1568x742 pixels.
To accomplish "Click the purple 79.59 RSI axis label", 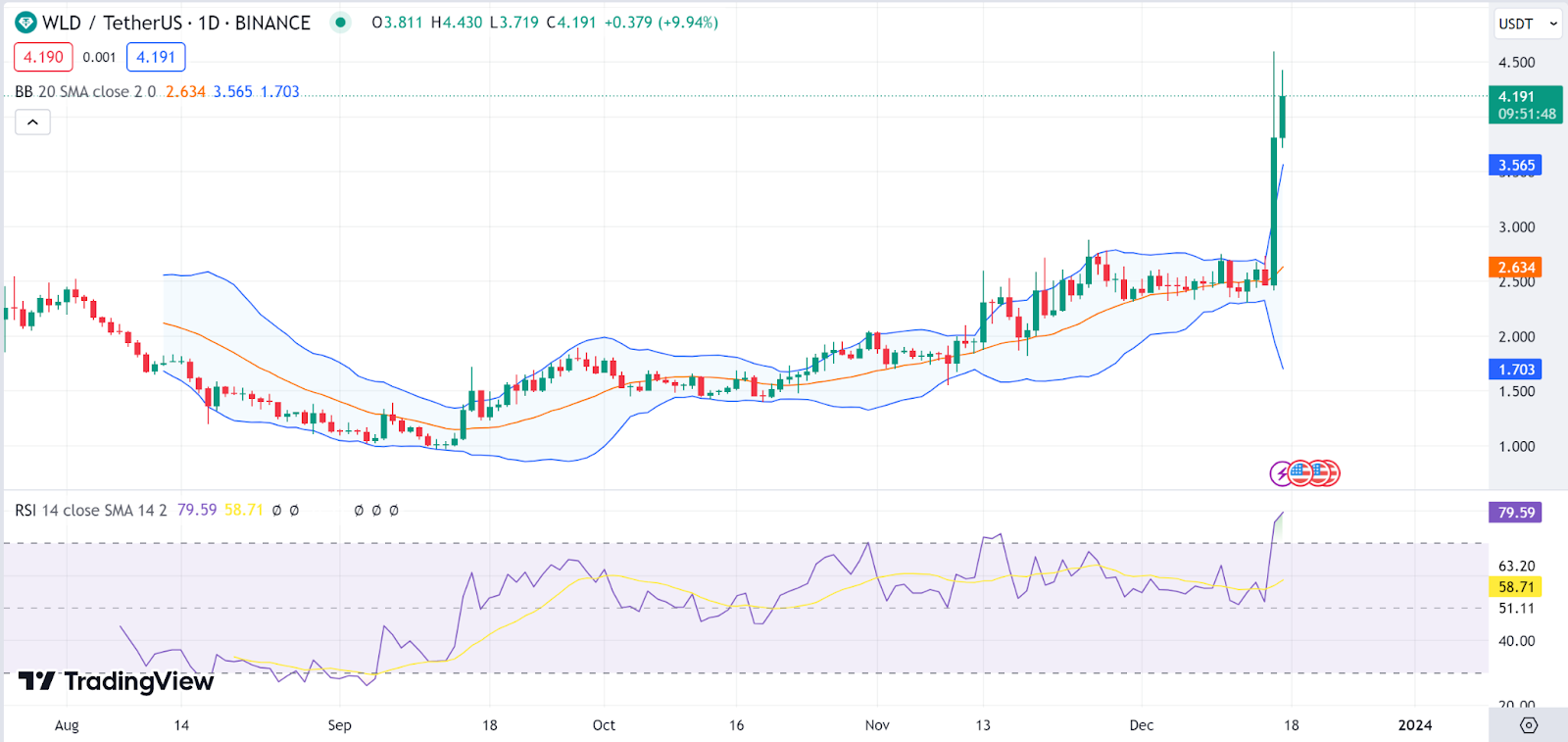I will (x=1515, y=513).
